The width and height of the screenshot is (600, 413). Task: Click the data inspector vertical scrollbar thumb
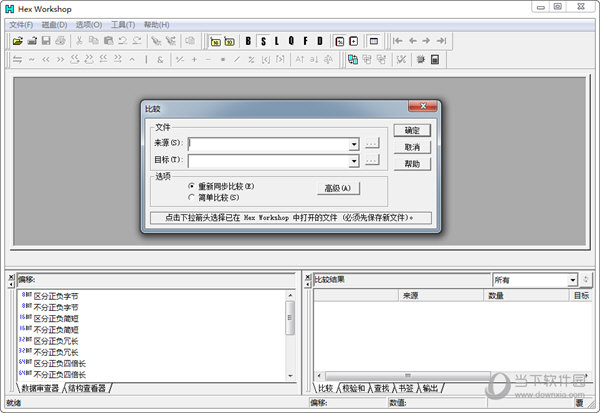point(290,318)
